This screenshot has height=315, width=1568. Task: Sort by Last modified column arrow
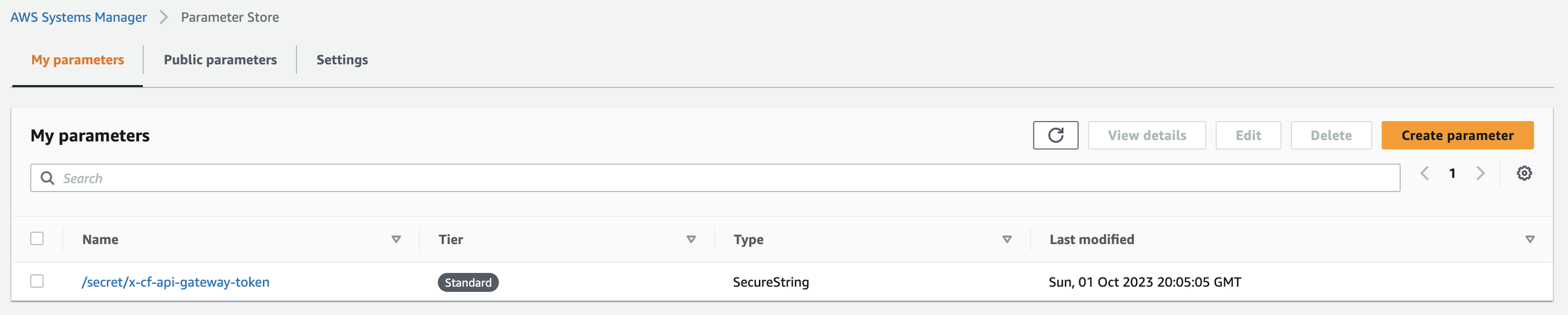coord(1530,239)
